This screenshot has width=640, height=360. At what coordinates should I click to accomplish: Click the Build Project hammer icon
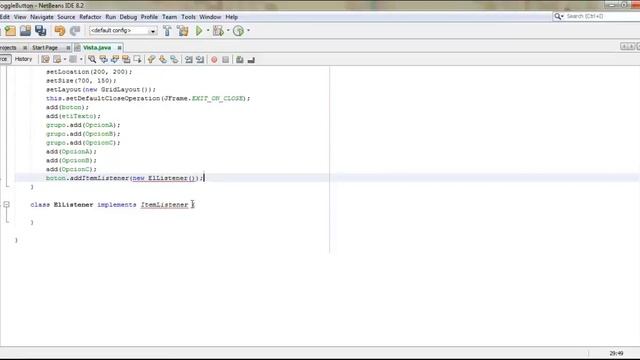tap(167, 31)
